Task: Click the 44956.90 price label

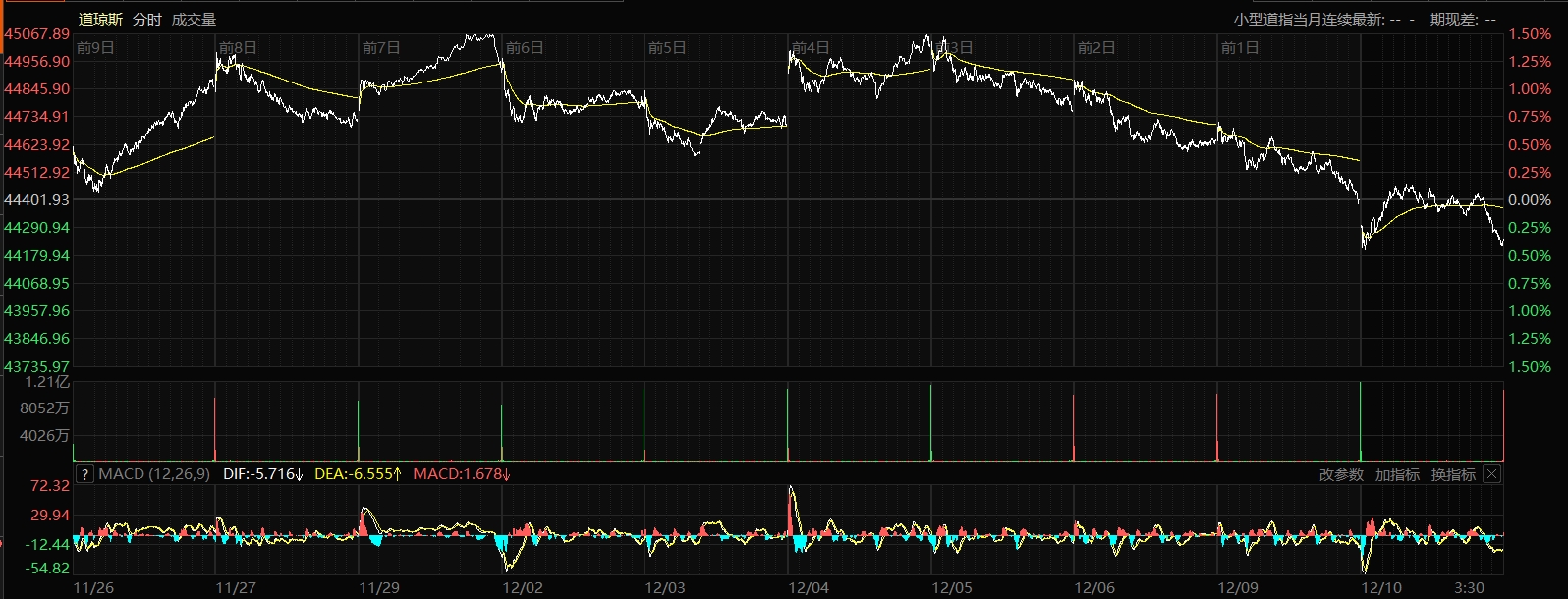Action: (36, 61)
